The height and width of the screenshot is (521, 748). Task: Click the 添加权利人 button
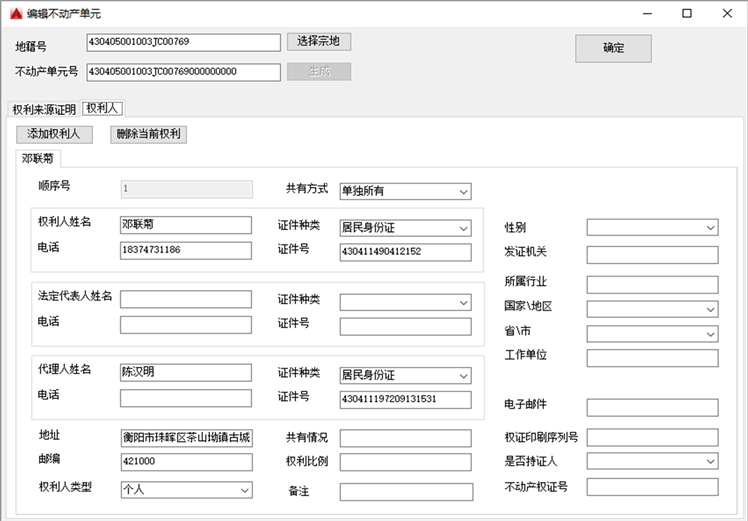coord(54,134)
